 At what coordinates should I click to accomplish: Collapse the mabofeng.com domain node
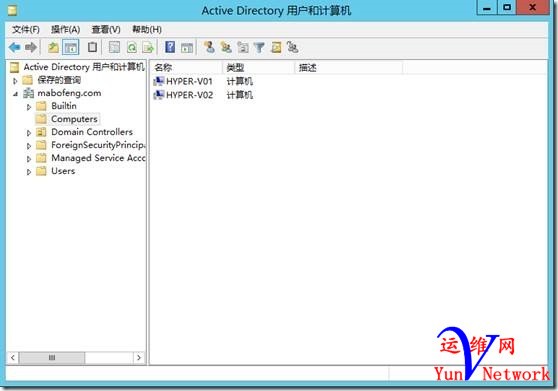pos(15,94)
